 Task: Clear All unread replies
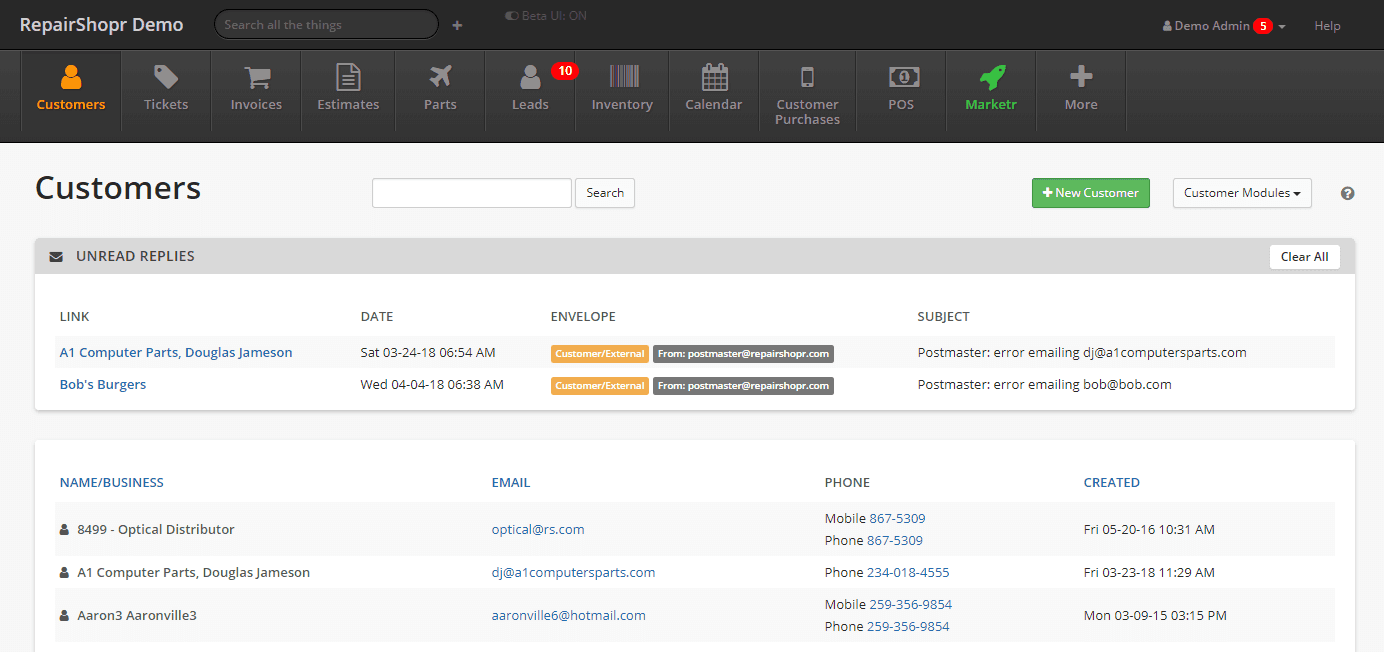[1304, 257]
